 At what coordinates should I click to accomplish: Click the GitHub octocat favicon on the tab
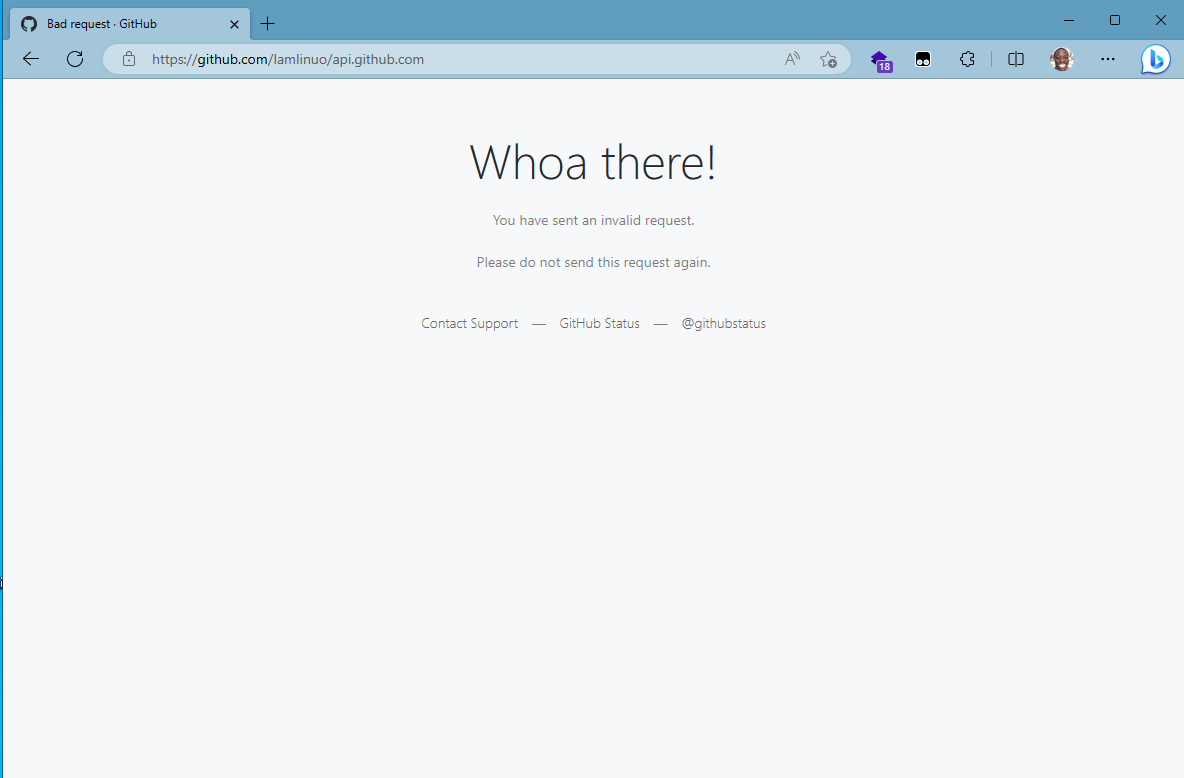pos(28,23)
